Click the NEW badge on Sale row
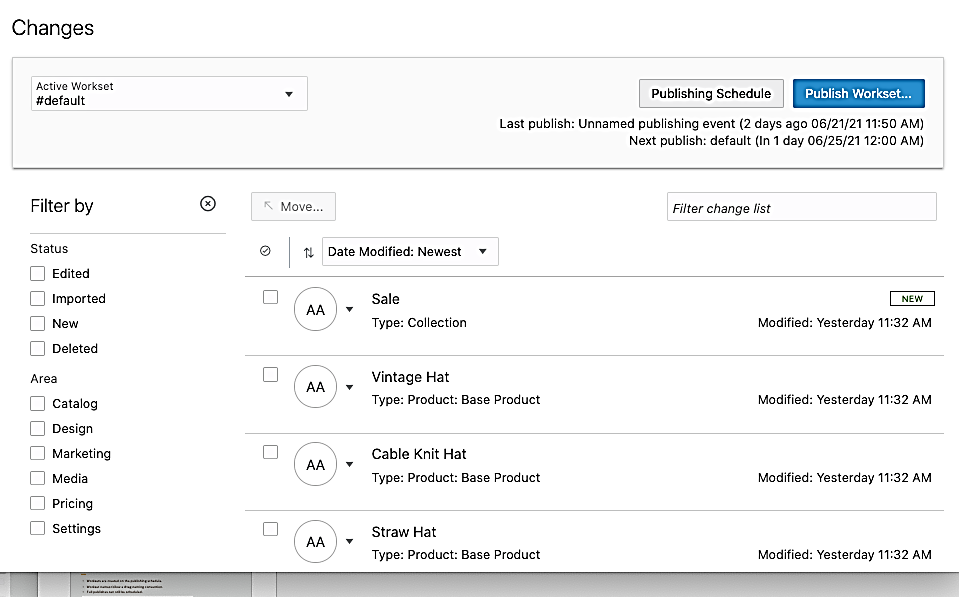The width and height of the screenshot is (959, 597). [912, 299]
